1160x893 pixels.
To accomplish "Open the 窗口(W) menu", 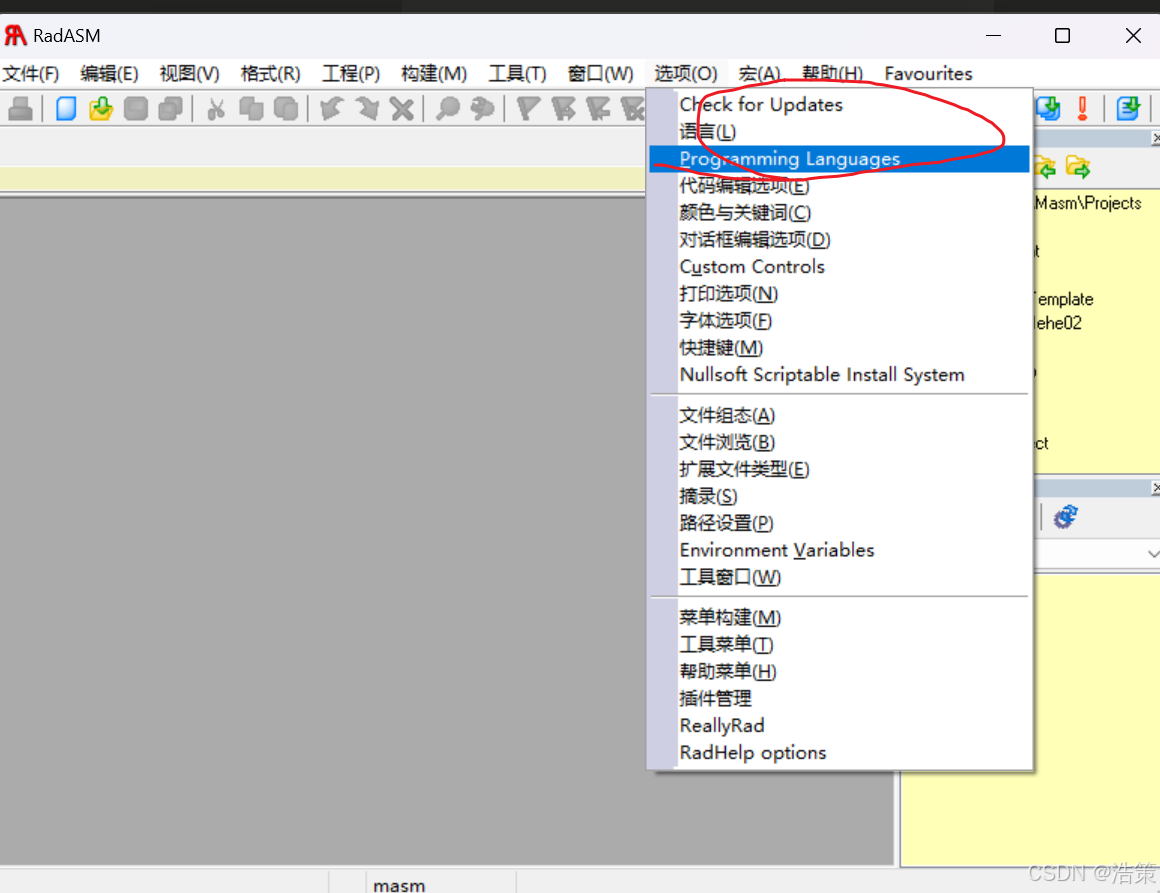I will [x=600, y=74].
